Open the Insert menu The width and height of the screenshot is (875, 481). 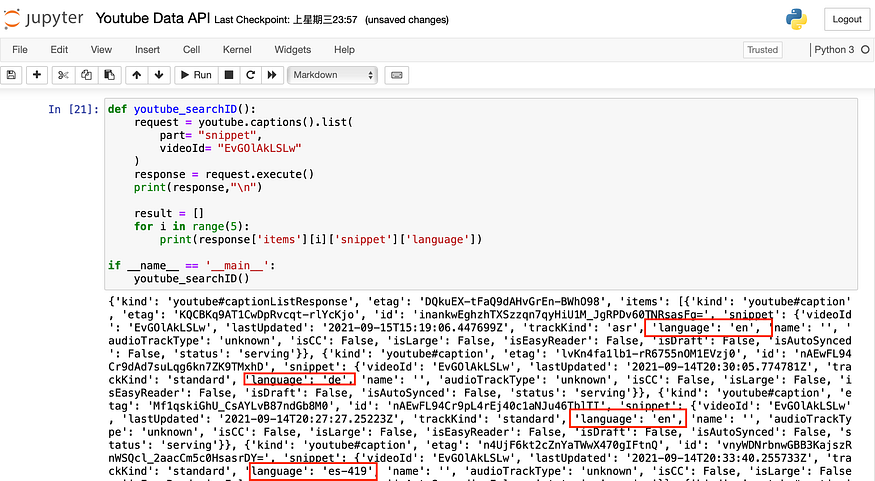[147, 50]
